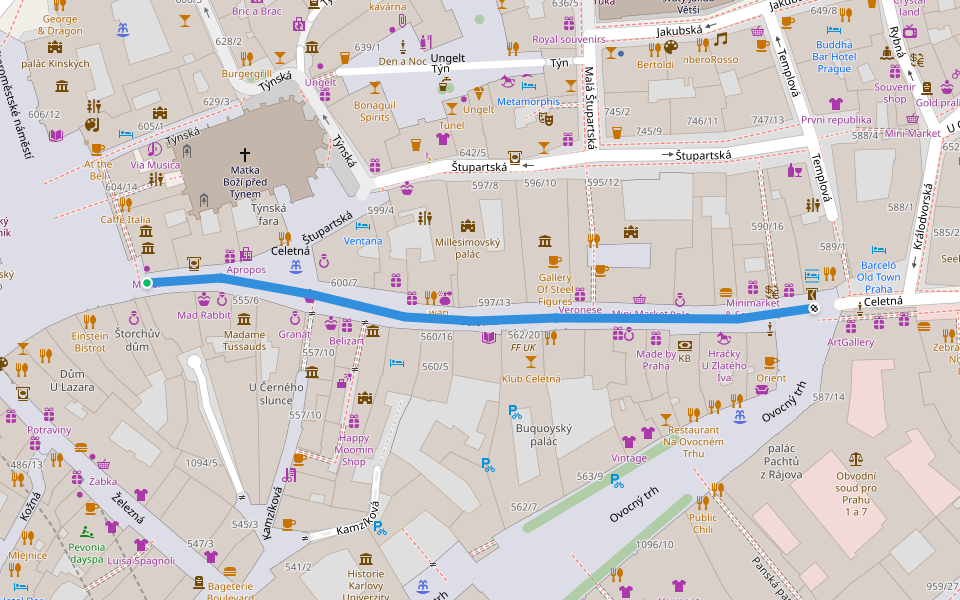Click the music note icon near Jakubská
The height and width of the screenshot is (600, 960).
click(x=720, y=39)
